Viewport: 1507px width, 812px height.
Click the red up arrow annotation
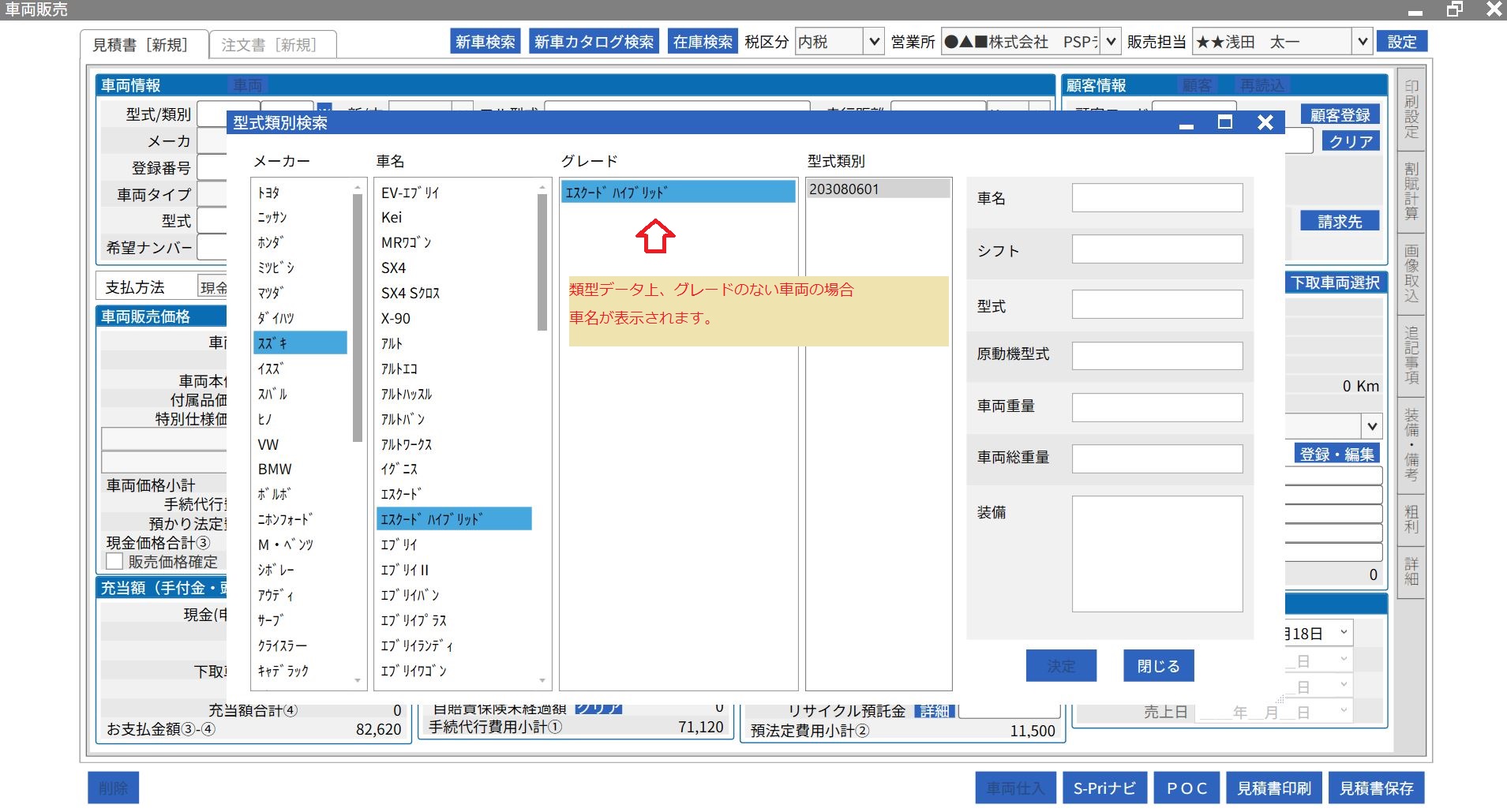tap(655, 236)
